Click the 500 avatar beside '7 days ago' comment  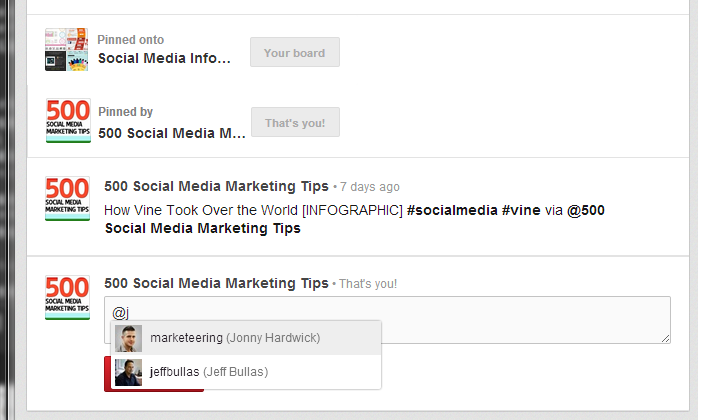point(68,198)
